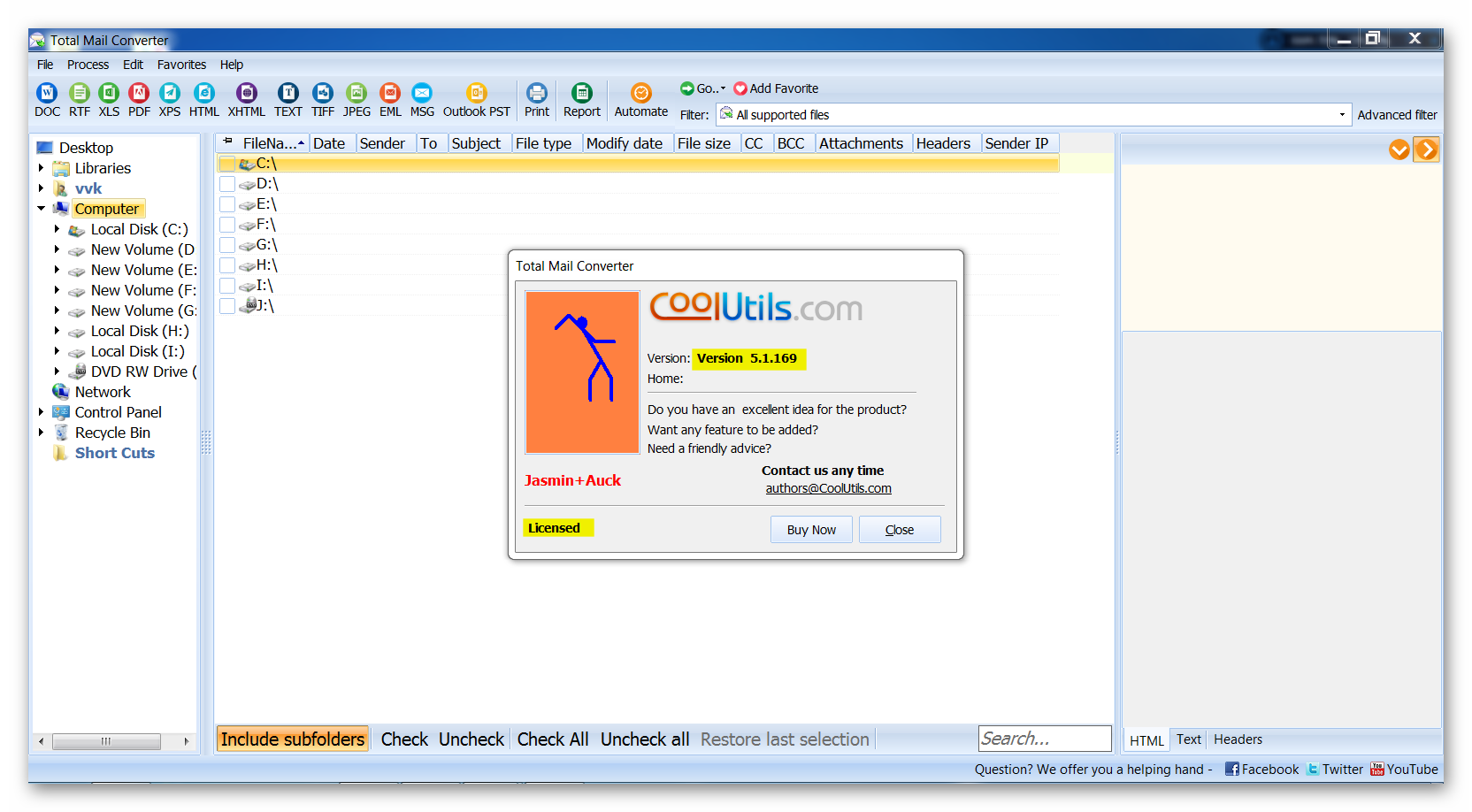Expand DVD RW Drive node

tap(57, 372)
